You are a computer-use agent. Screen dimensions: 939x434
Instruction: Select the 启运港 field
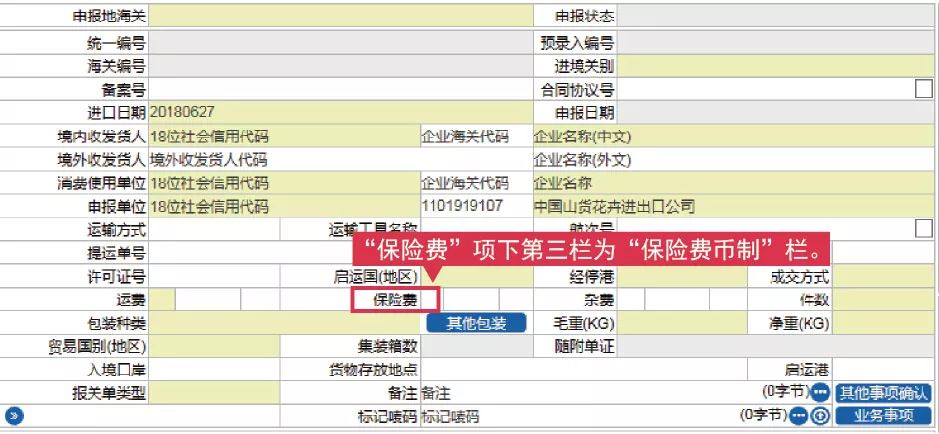[883, 369]
